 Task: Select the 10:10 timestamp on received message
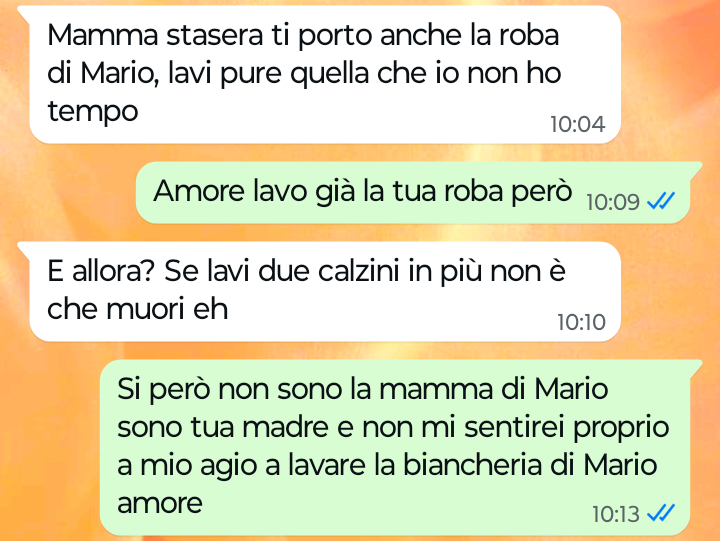pos(581,322)
